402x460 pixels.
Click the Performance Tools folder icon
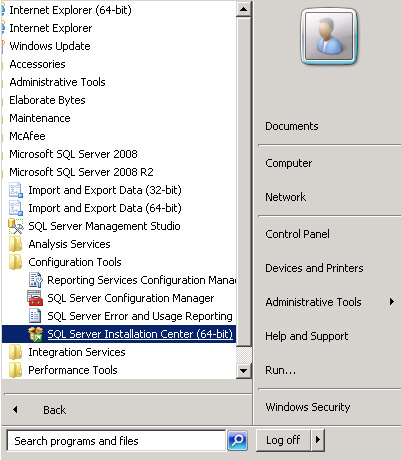[x=15, y=370]
